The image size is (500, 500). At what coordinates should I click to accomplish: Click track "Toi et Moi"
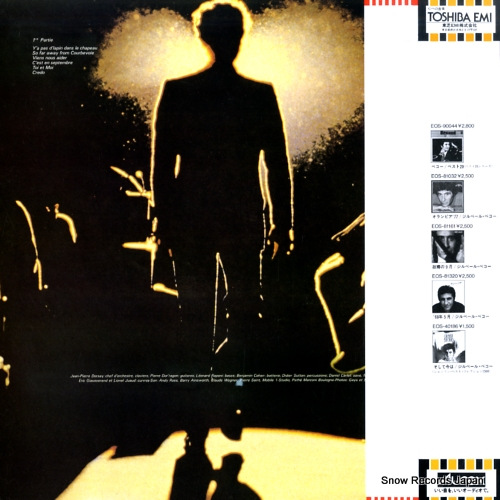click(43, 67)
